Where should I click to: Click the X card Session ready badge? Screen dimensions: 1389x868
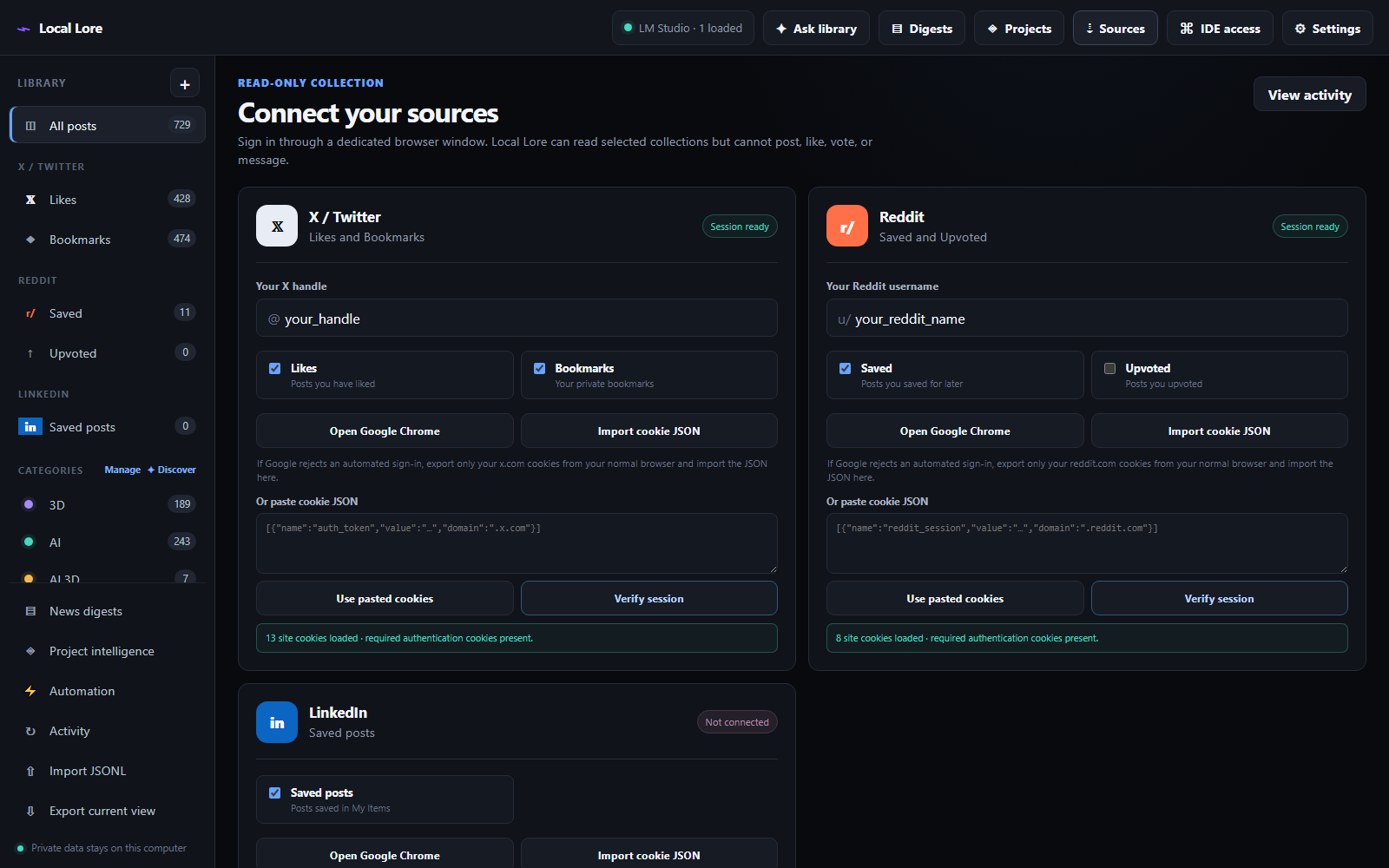740,227
